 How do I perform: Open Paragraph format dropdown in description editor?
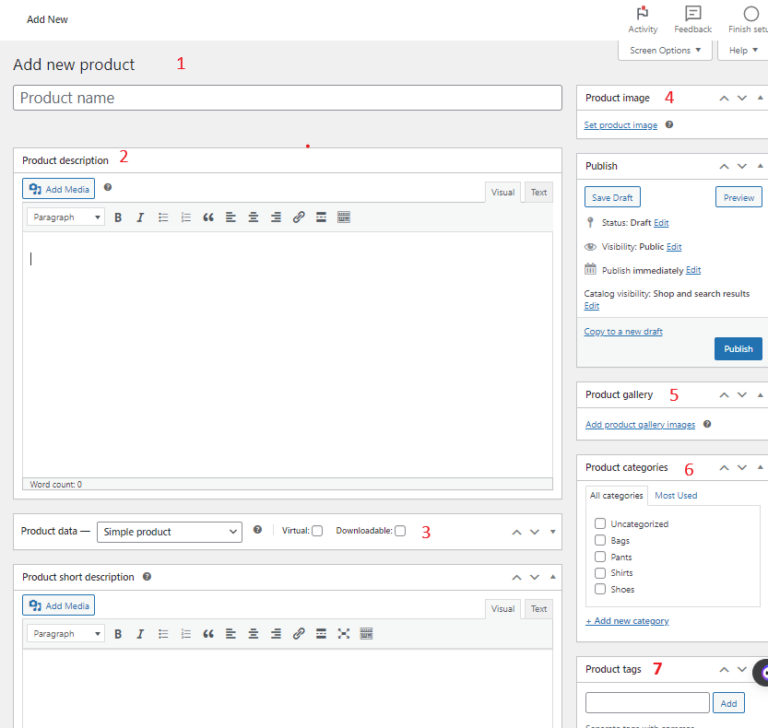(66, 218)
